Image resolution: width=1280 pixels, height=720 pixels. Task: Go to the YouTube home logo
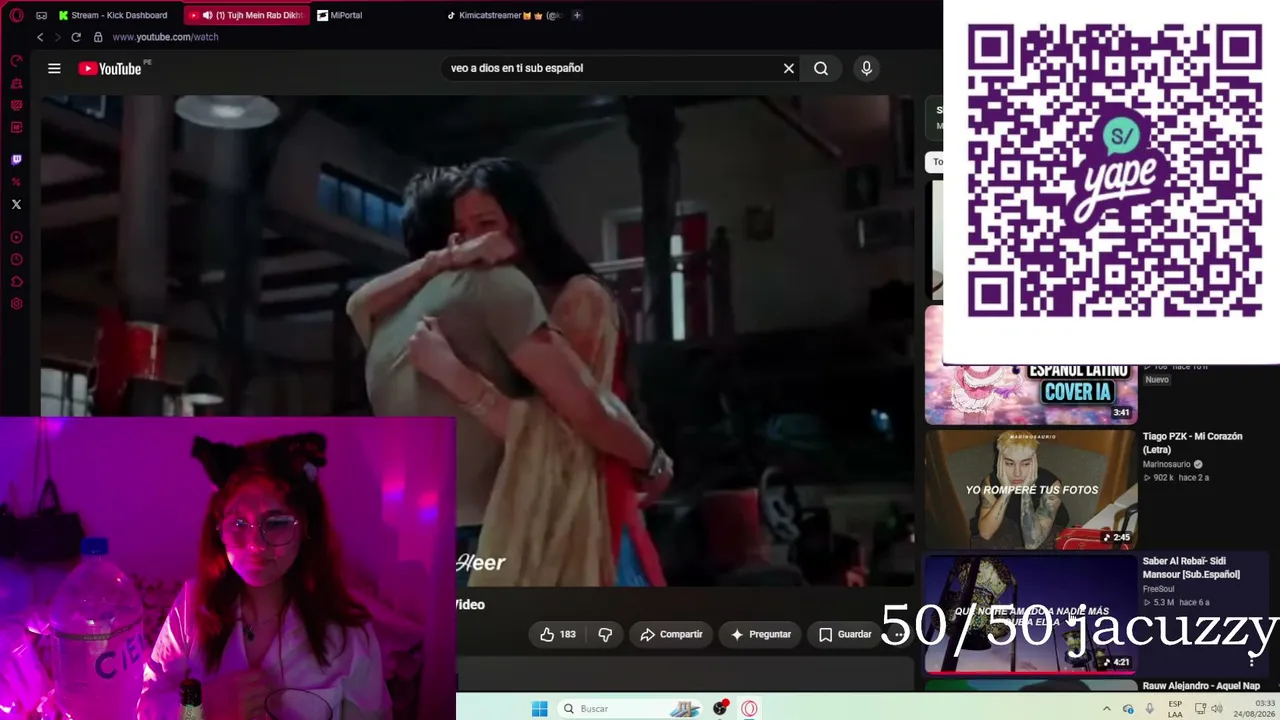pos(110,68)
